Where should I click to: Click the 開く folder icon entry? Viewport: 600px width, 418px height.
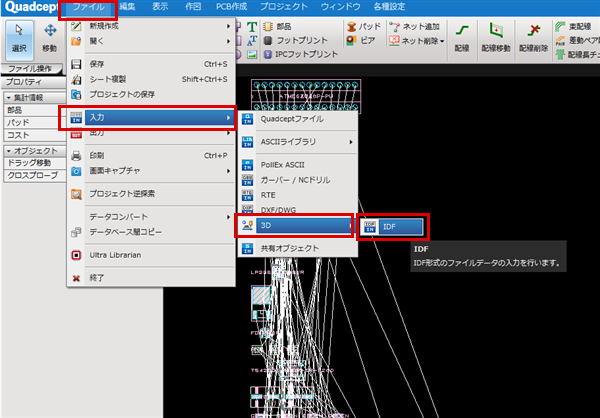76,41
